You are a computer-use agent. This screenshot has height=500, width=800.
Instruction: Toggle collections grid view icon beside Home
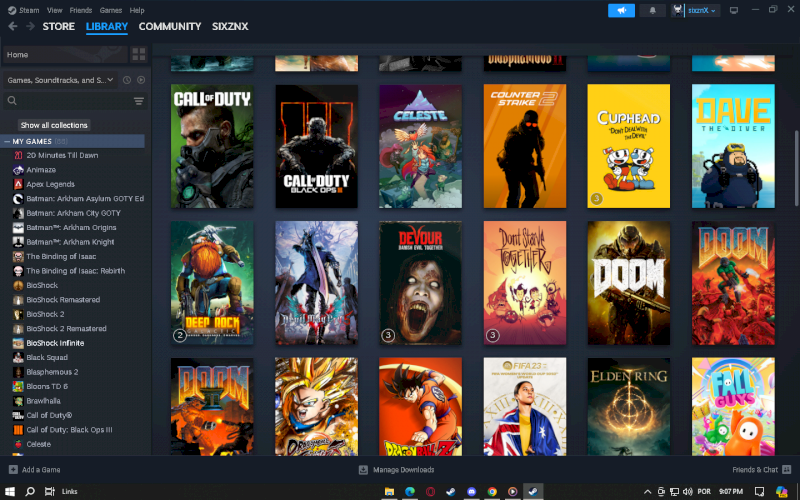coord(139,55)
